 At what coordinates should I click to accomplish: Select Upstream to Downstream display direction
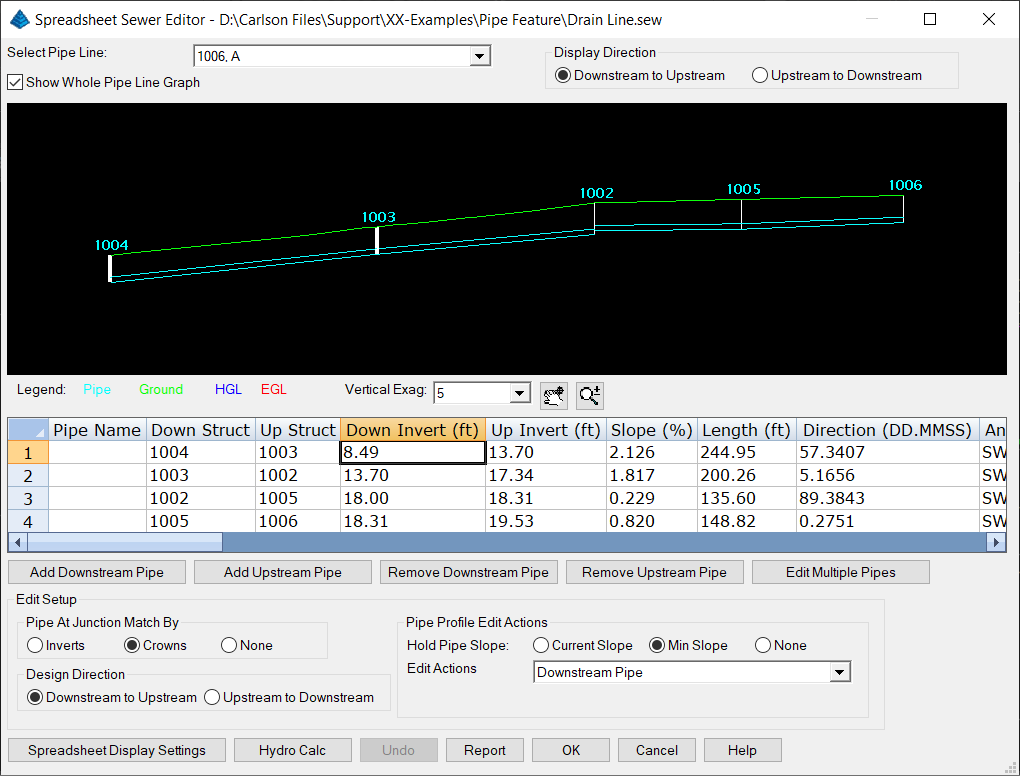point(761,75)
